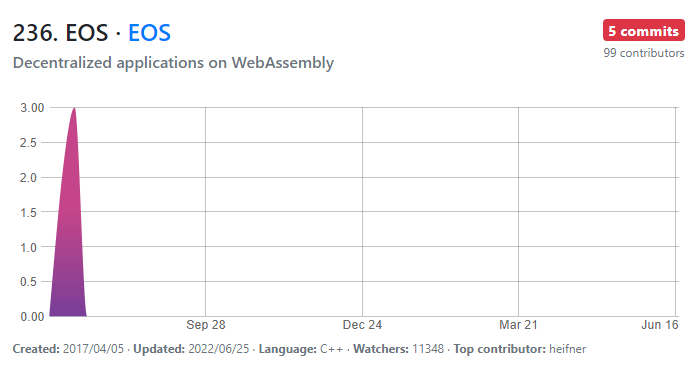Screen dimensions: 697x381
Task: Click the Decentralized applications on WebAssembly description
Action: coord(173,63)
